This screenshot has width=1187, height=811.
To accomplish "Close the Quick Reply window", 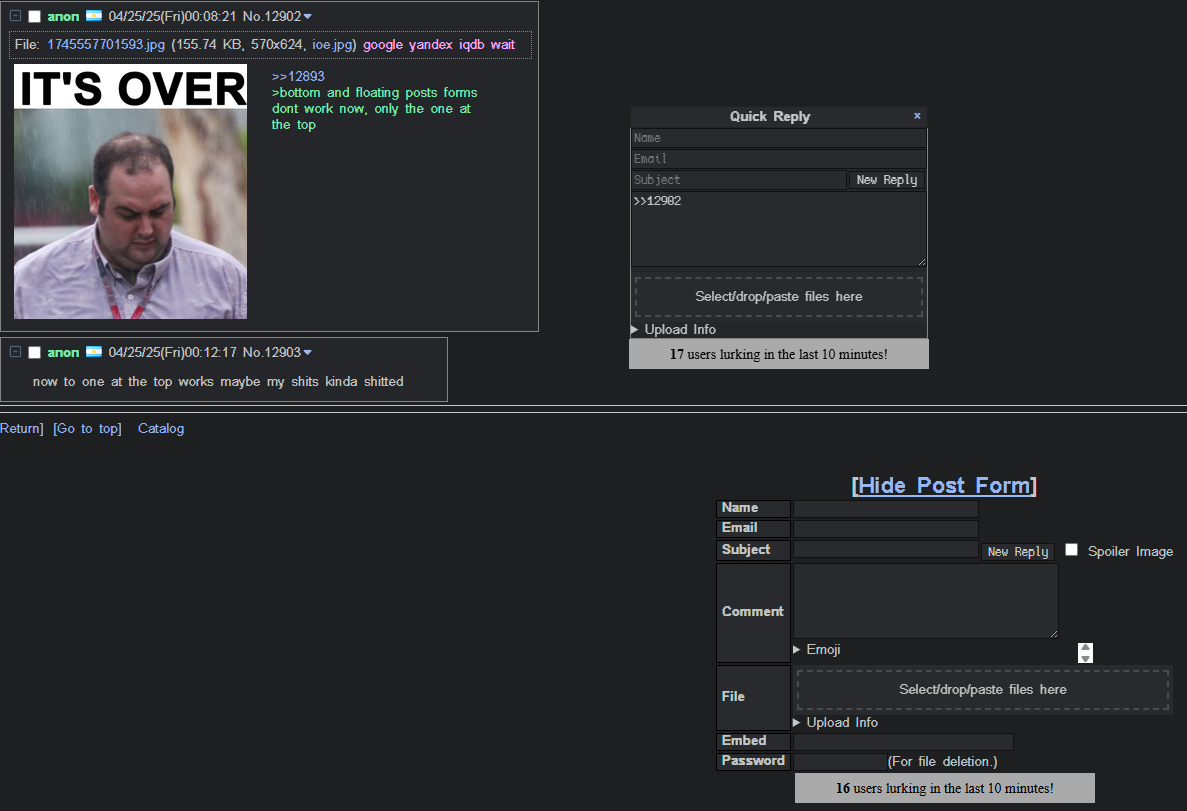I will tap(917, 116).
